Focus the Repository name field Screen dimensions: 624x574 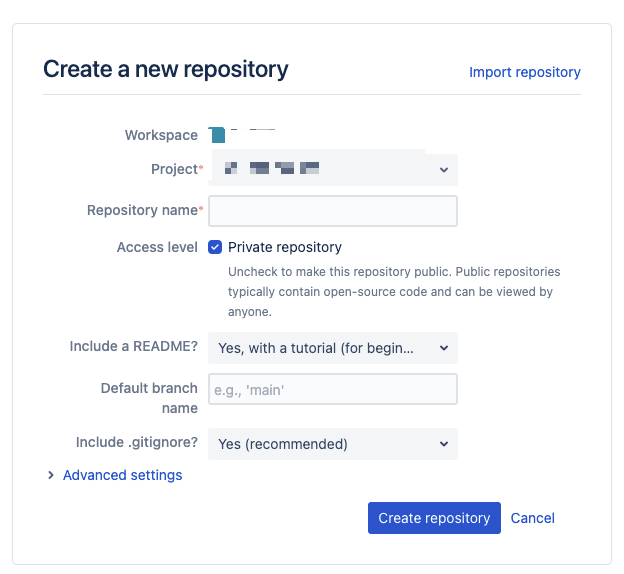333,211
